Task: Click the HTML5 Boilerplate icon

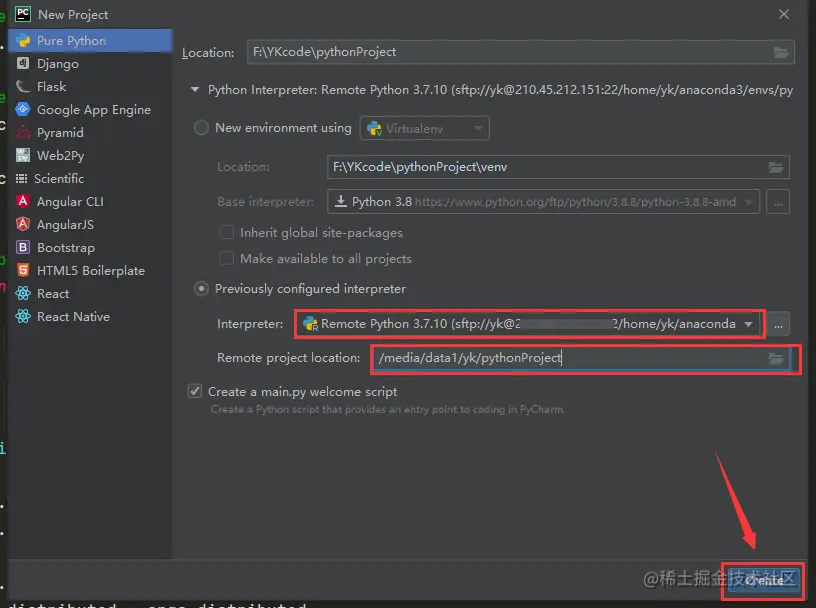Action: click(23, 270)
